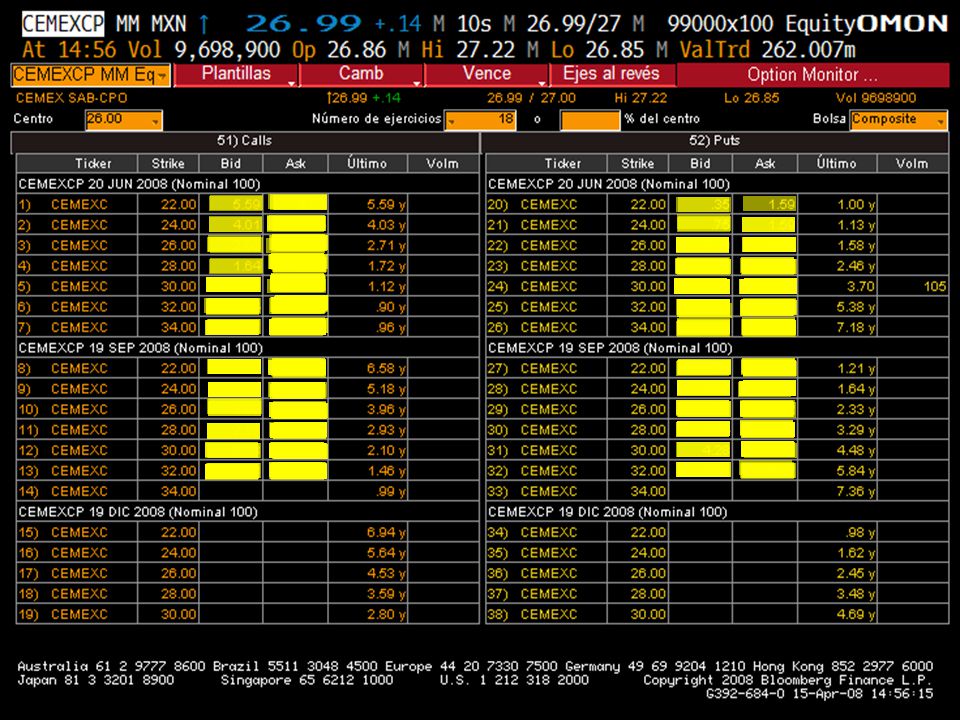
Task: Click Último value 6.94 y in call row 15)
Action: [386, 533]
